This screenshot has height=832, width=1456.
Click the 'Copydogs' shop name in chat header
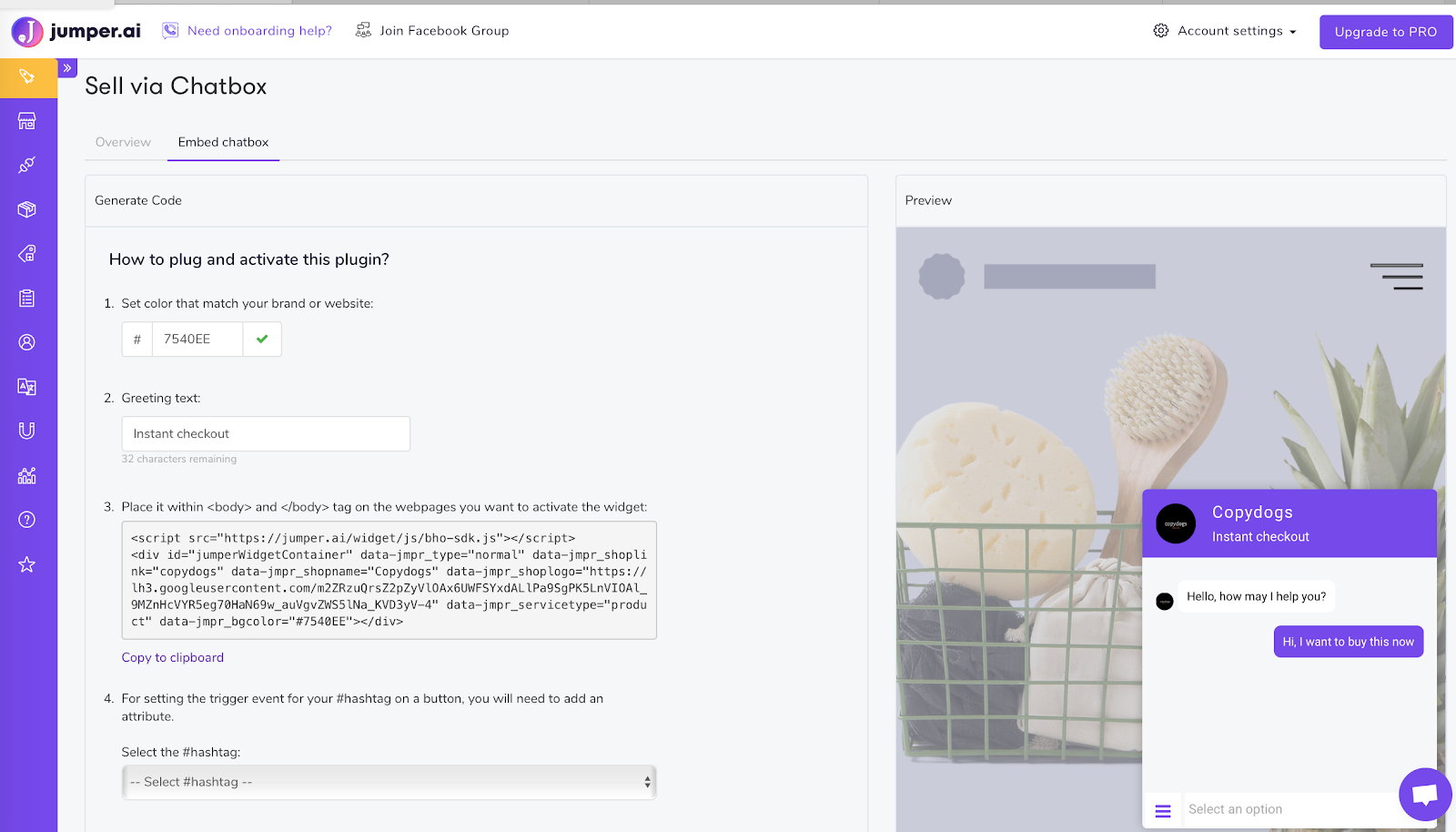[x=1252, y=512]
